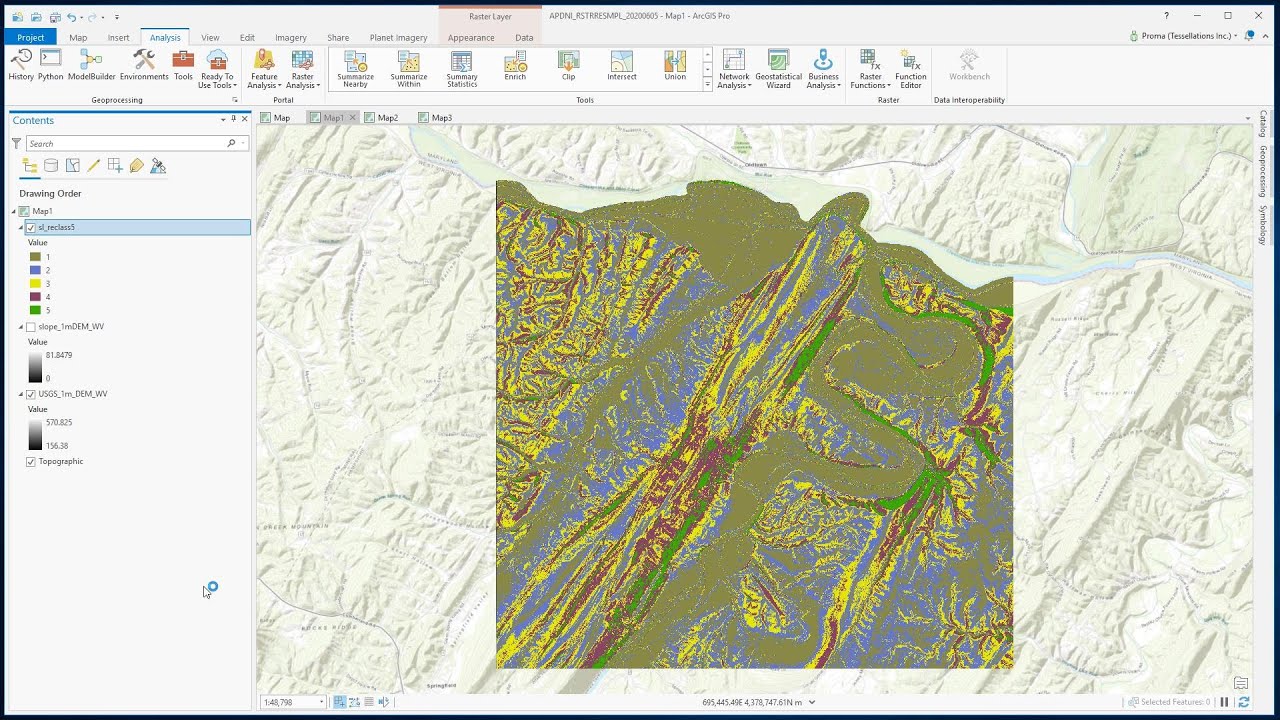
Task: Collapse the Map1 tree node
Action: (x=14, y=211)
